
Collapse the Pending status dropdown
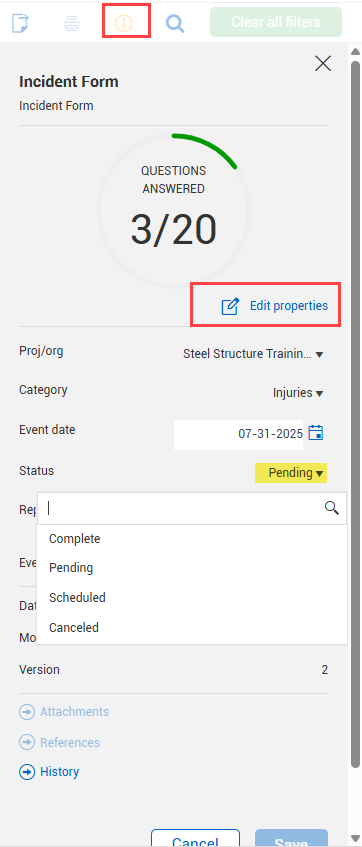pos(291,473)
